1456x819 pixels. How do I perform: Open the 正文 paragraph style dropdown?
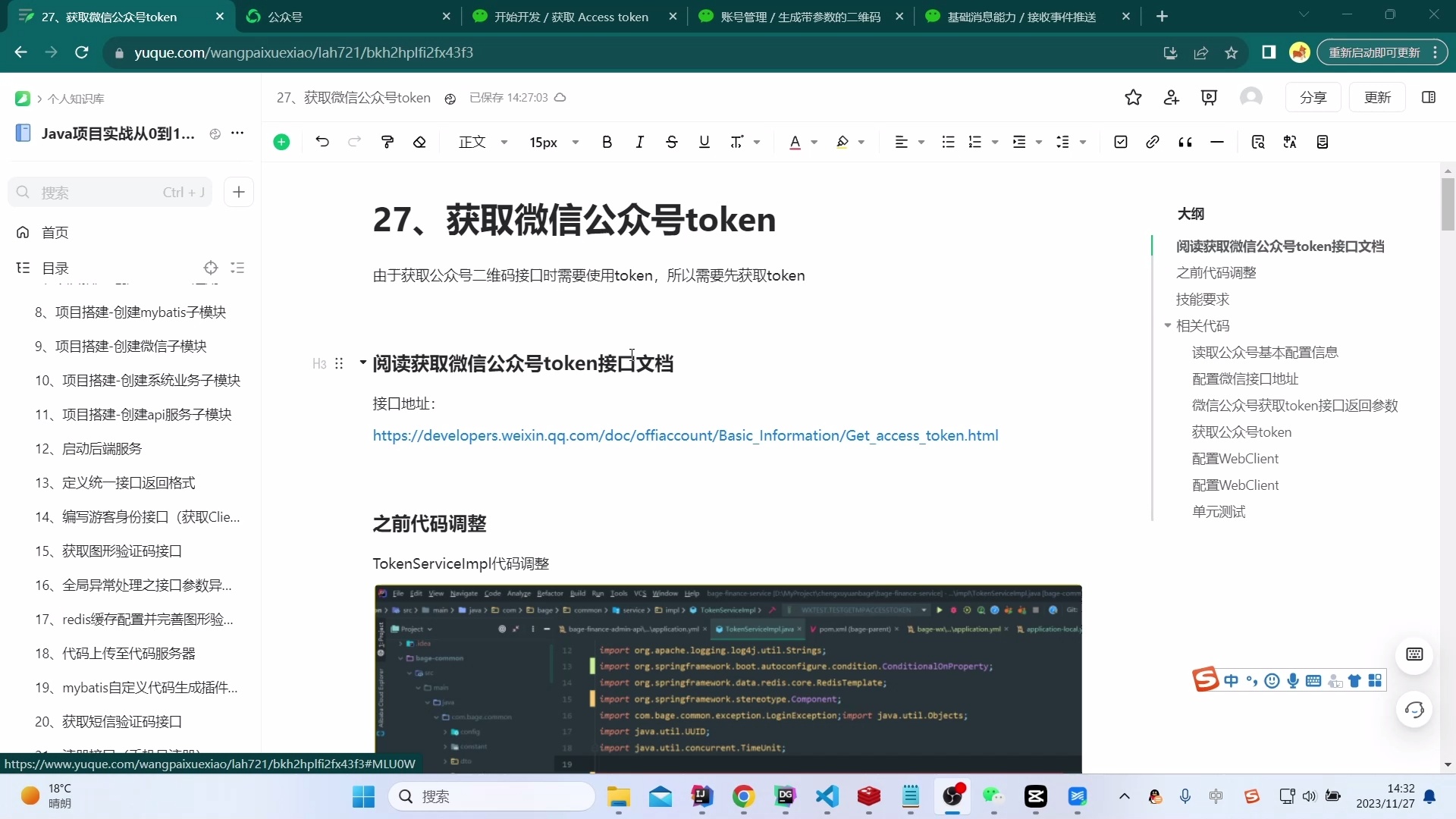pyautogui.click(x=482, y=142)
